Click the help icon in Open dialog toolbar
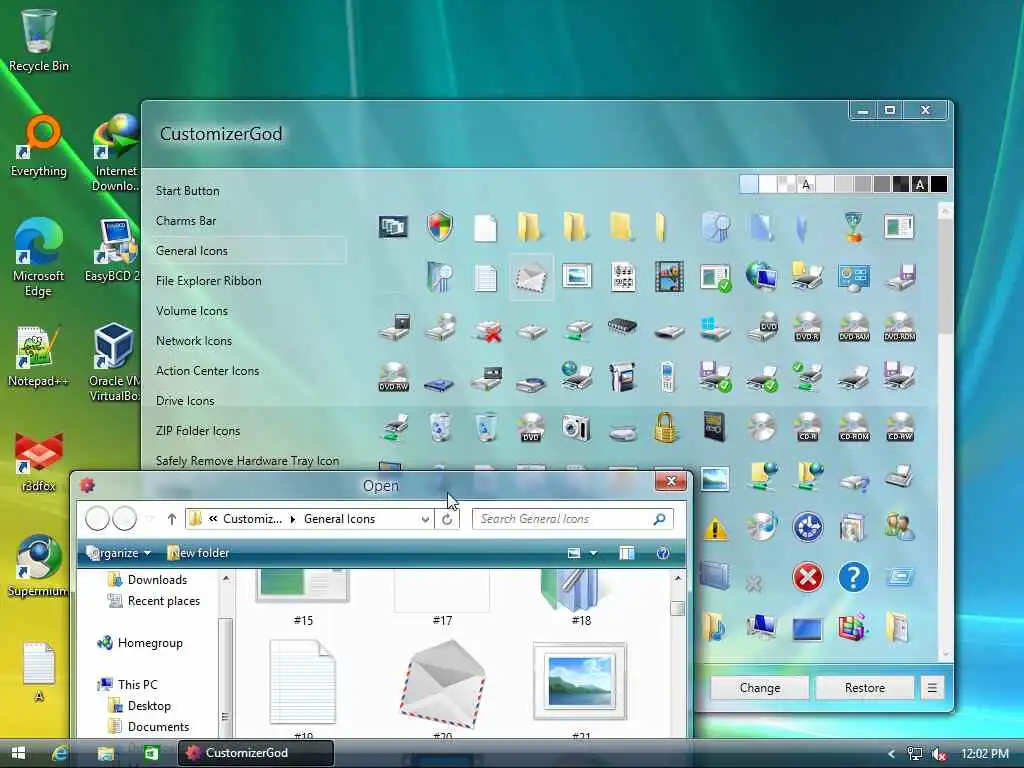This screenshot has height=768, width=1024. (662, 553)
